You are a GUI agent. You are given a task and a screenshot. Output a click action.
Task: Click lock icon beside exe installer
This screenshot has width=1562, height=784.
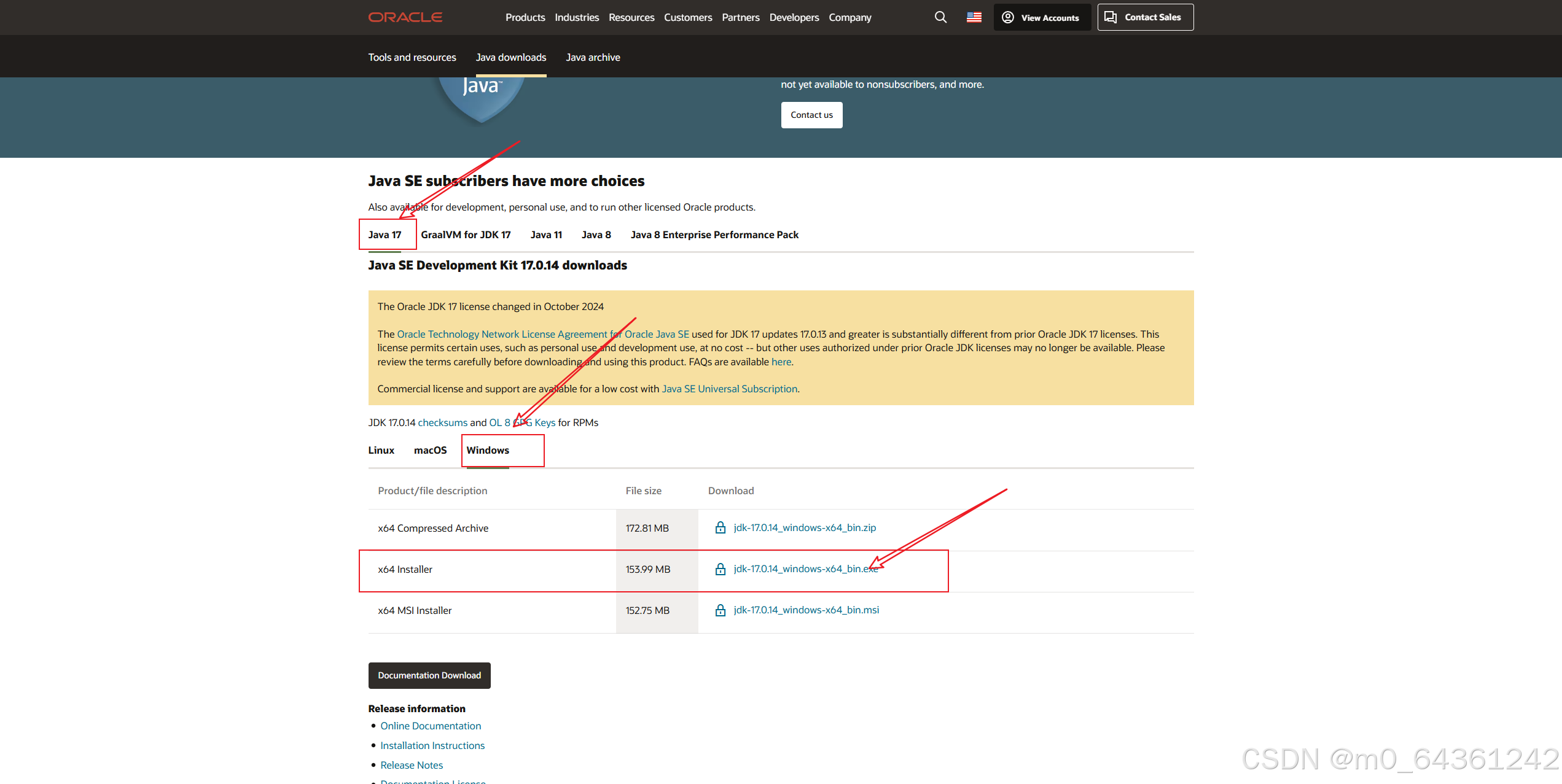(x=720, y=569)
